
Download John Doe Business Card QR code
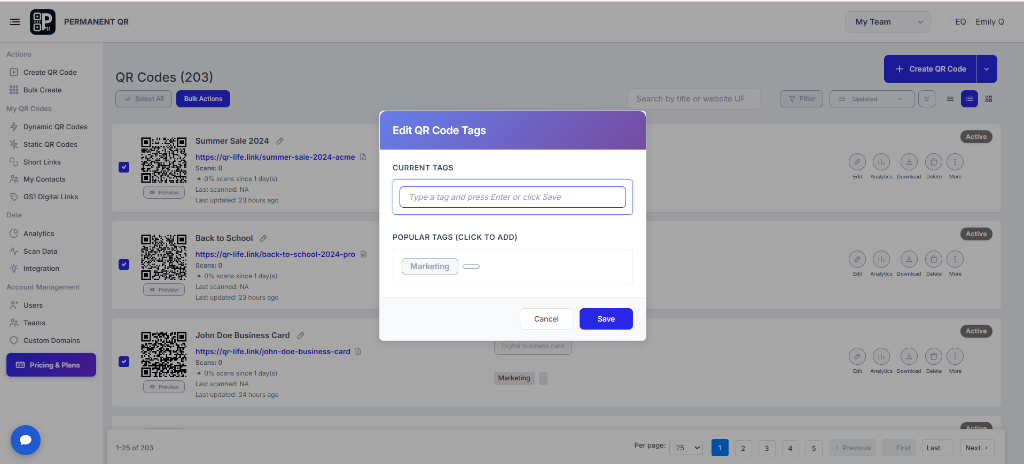coord(908,356)
